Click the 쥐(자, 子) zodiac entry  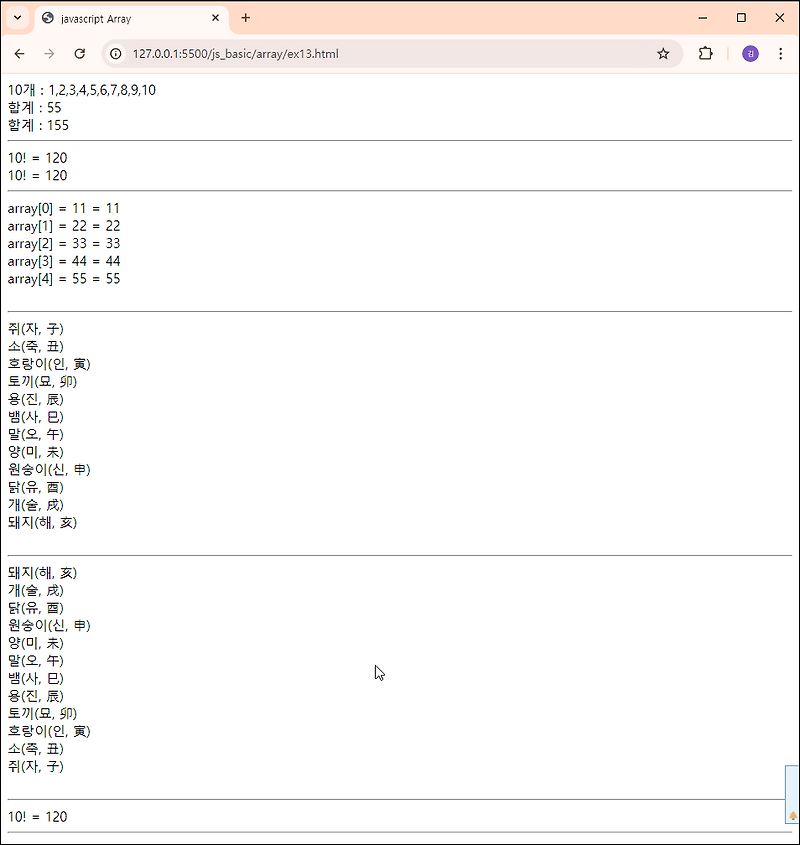tap(36, 328)
